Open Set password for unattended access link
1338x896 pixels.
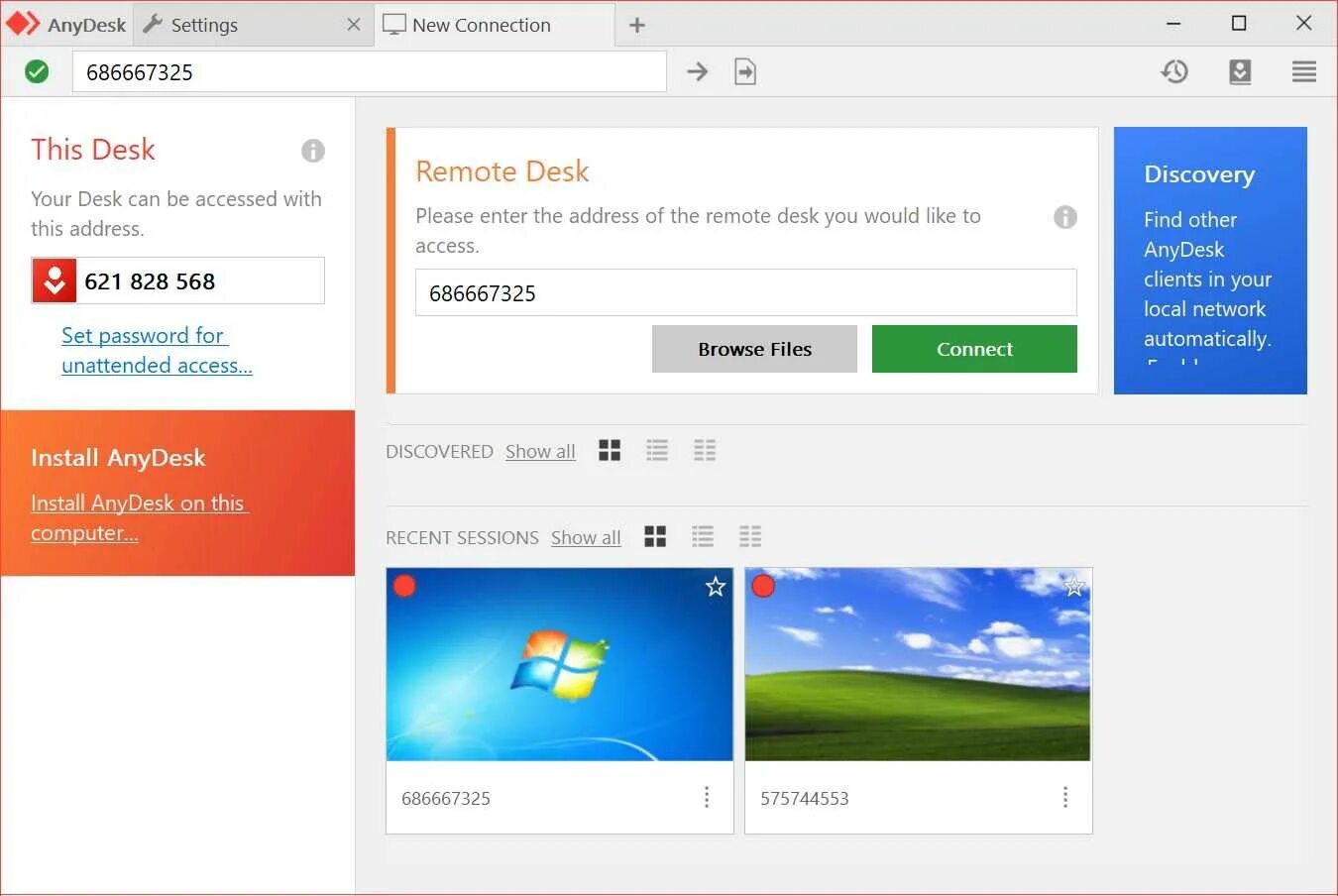coord(157,350)
